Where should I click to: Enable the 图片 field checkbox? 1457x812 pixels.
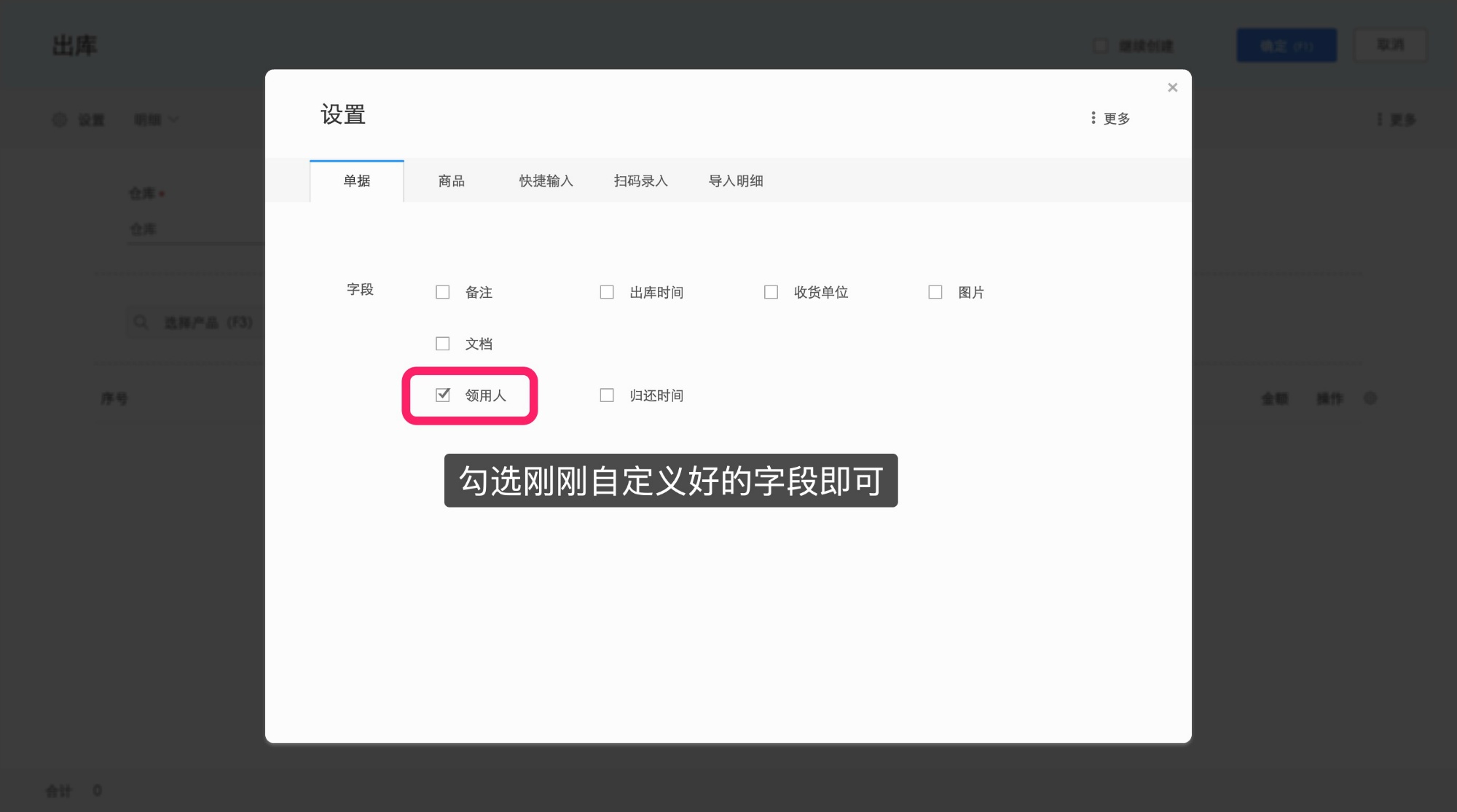coord(935,292)
